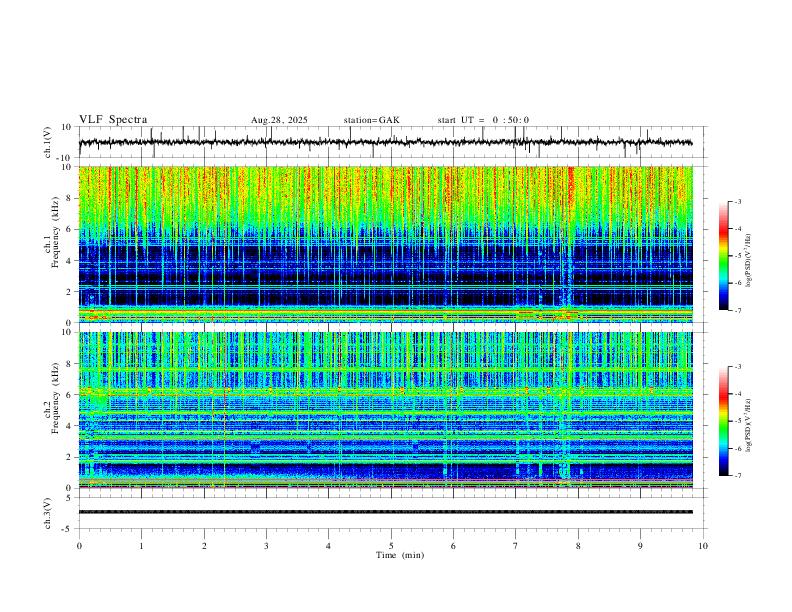Image resolution: width=792 pixels, height=612 pixels.
Task: Click the ch.1 colorbar 'log(PSD)' label
Action: tap(749, 260)
